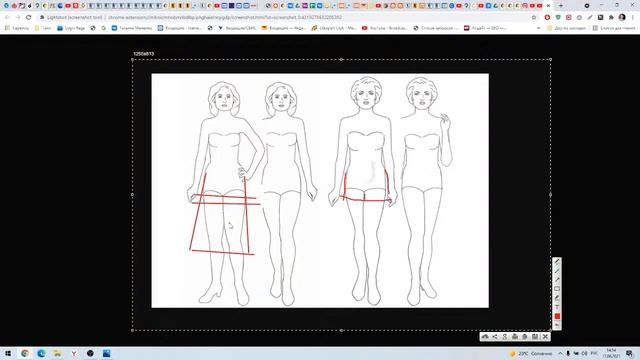640x360 pixels.
Task: Click the Lightshot feather extension icon
Action: pyautogui.click(x=590, y=18)
